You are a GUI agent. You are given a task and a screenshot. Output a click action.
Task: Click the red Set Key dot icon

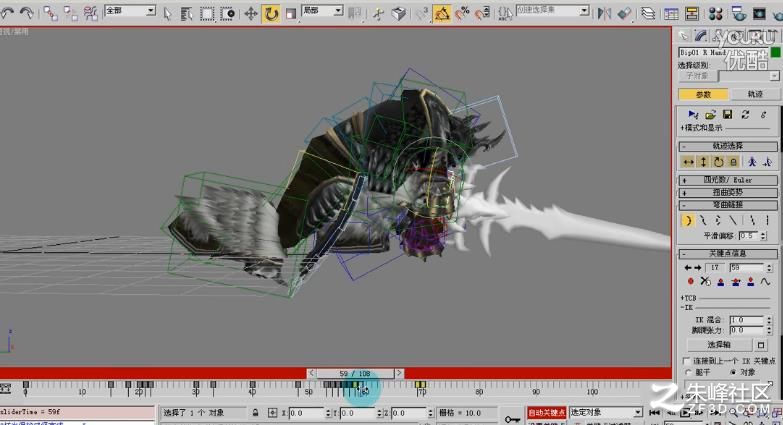point(691,282)
